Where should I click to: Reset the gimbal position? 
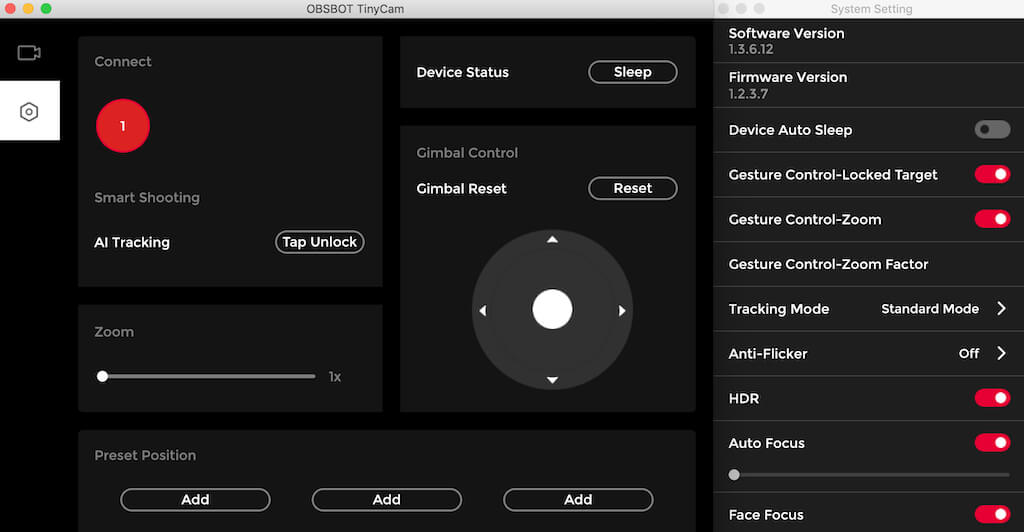(633, 189)
